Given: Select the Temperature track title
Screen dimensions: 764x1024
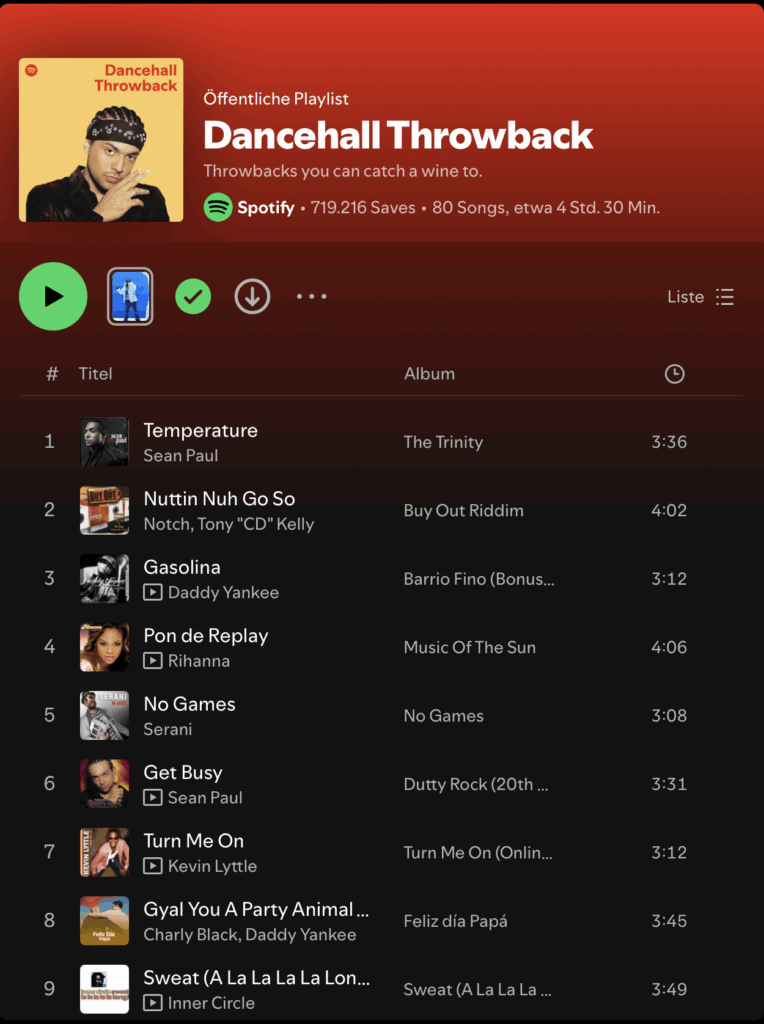Looking at the screenshot, I should click(200, 430).
